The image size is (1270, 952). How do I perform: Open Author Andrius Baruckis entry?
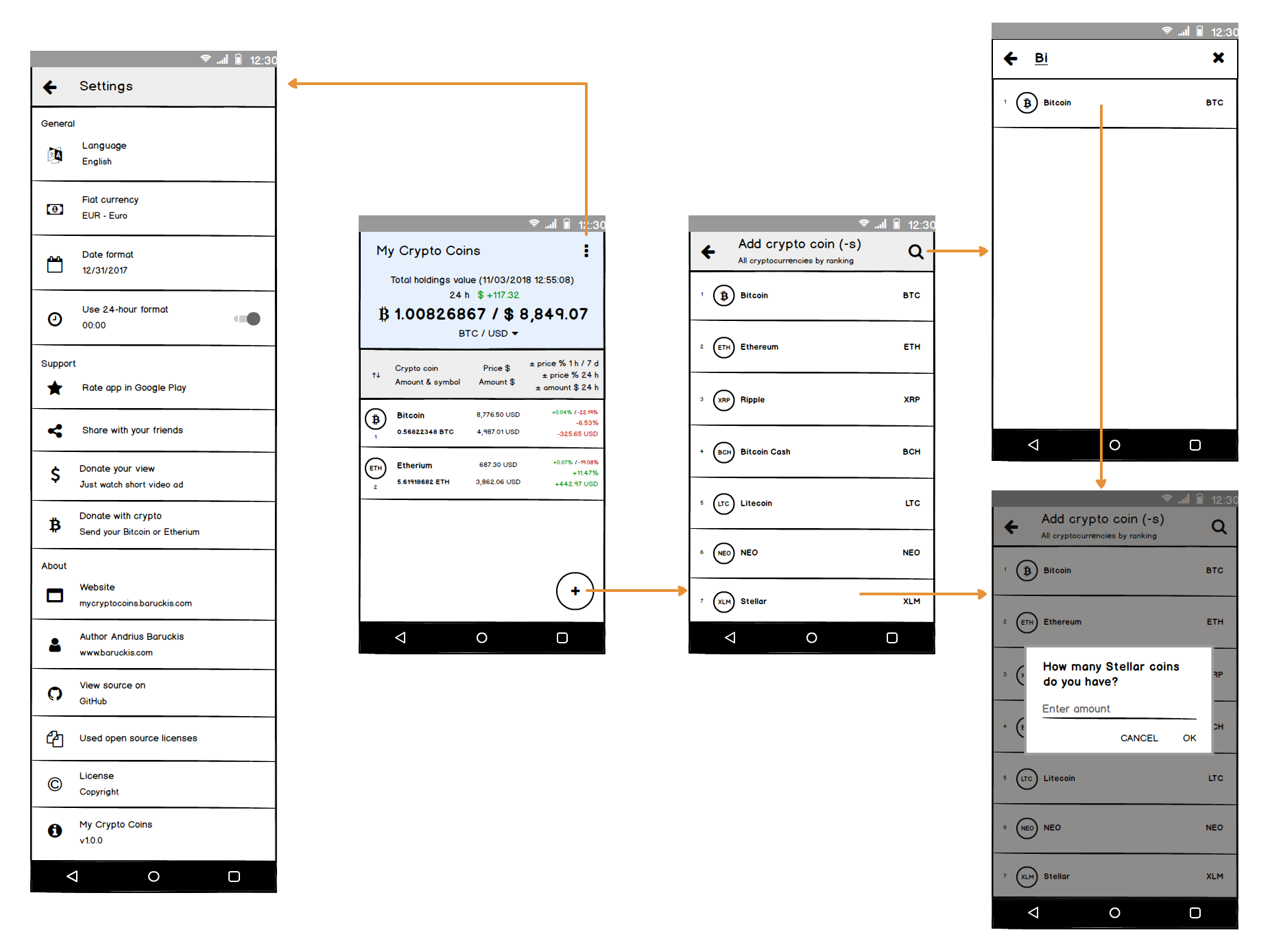(154, 645)
